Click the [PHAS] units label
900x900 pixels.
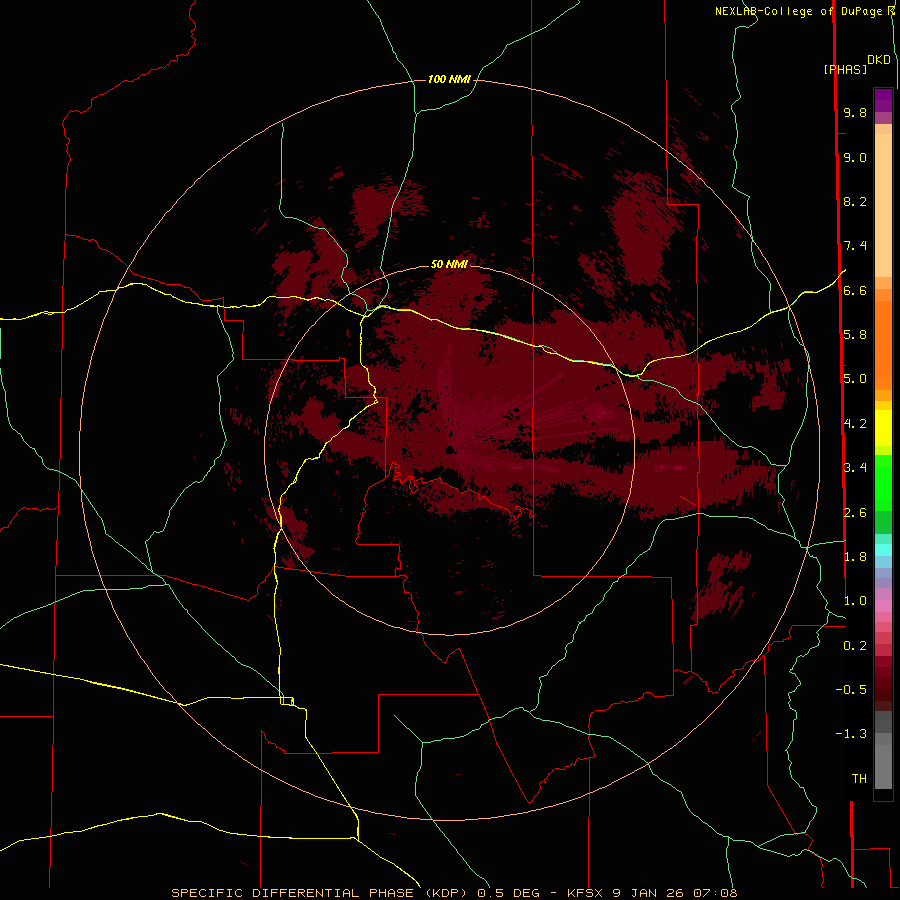click(x=845, y=69)
